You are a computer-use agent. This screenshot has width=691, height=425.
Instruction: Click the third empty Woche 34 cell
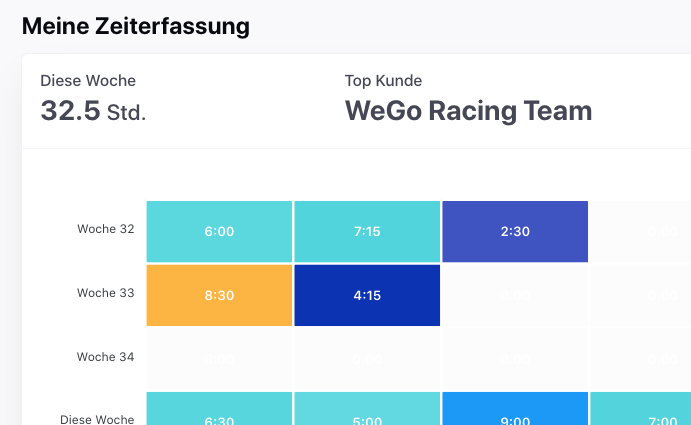[514, 358]
